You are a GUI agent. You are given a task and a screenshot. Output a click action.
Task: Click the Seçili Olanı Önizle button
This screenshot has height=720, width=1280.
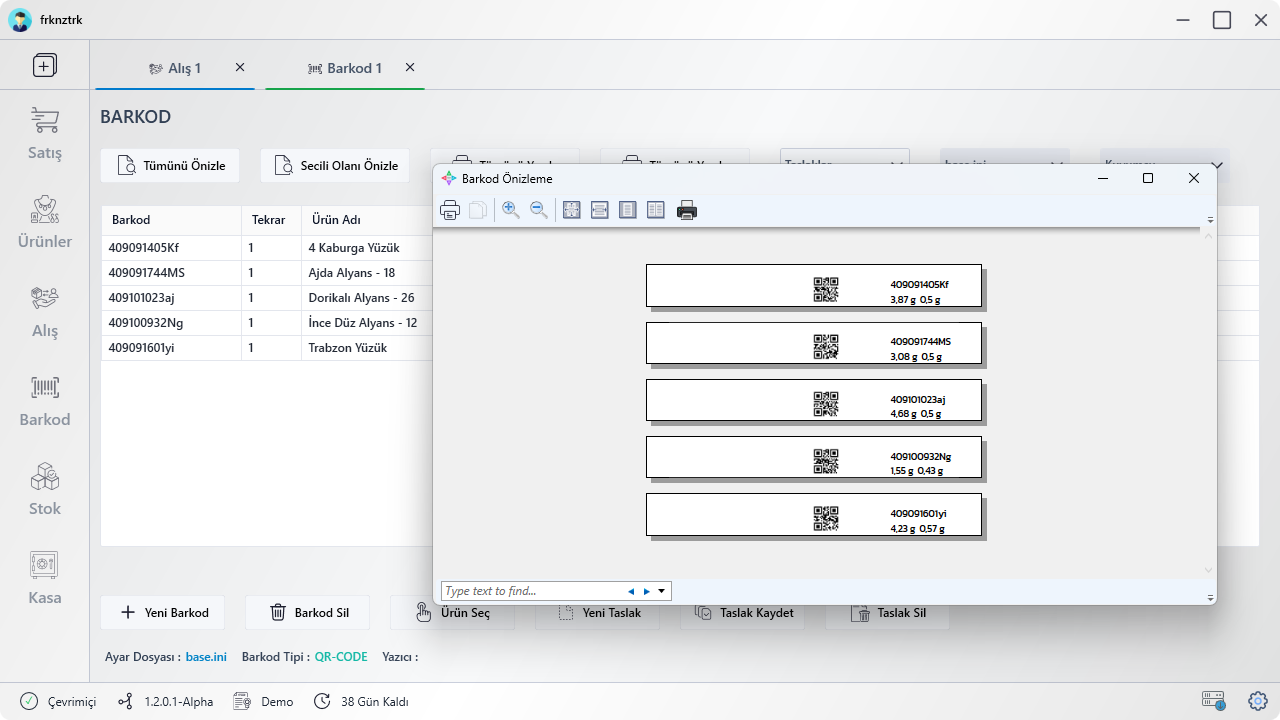pyautogui.click(x=335, y=166)
